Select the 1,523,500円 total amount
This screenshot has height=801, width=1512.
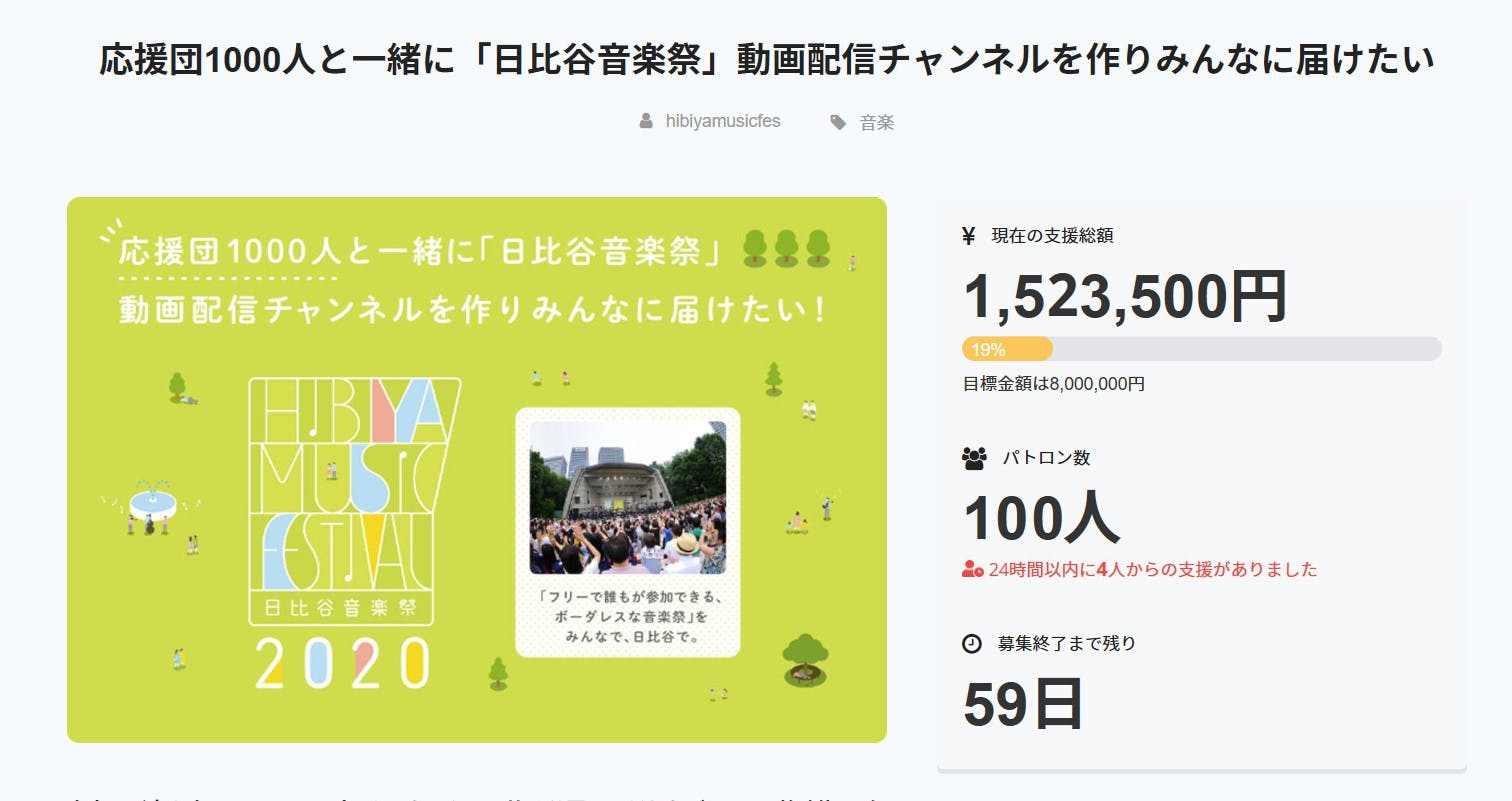[x=1124, y=296]
